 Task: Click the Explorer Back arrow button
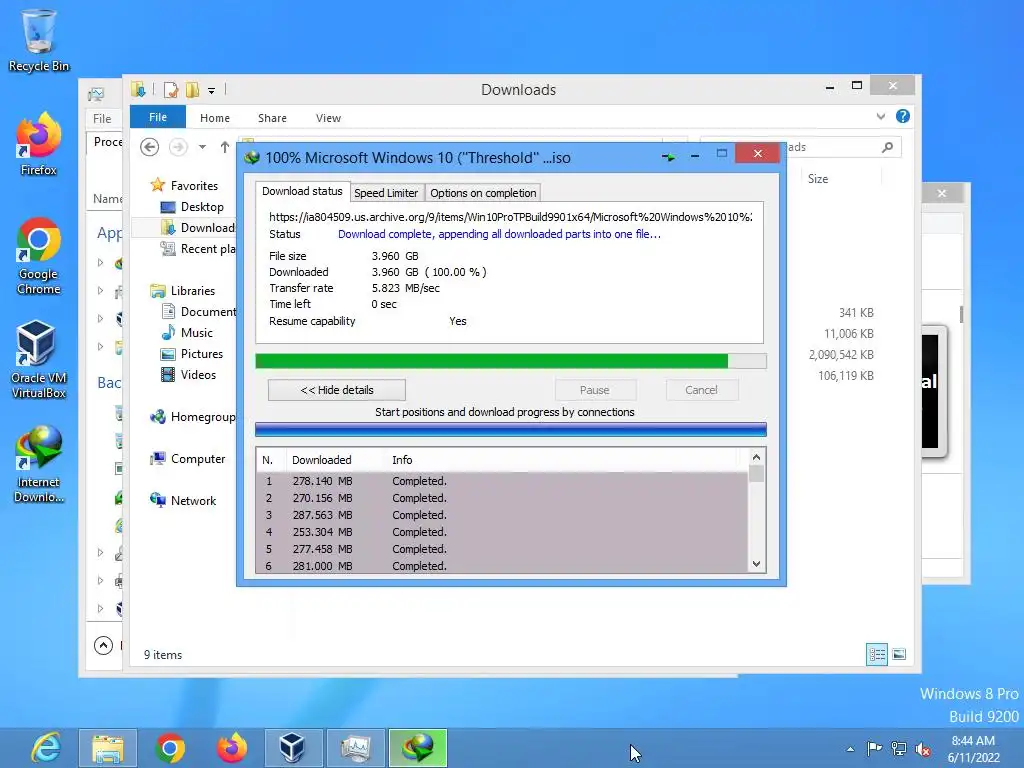[150, 147]
